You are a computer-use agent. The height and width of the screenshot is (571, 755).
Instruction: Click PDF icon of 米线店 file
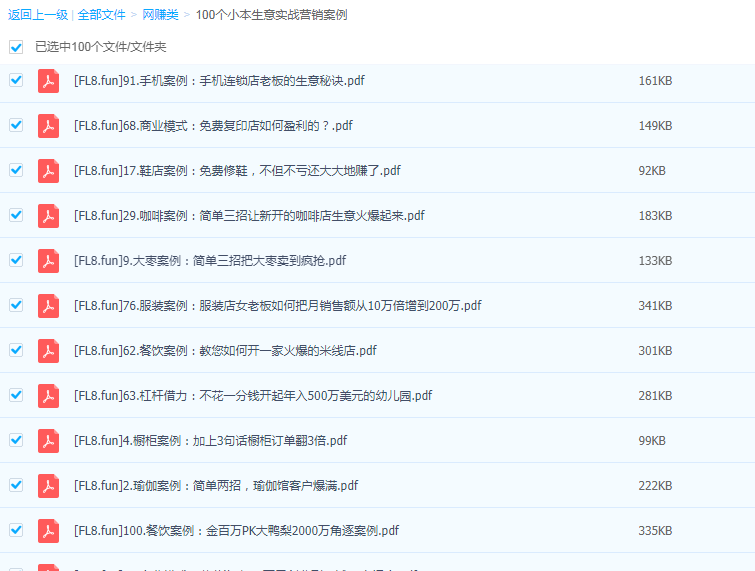coord(48,351)
